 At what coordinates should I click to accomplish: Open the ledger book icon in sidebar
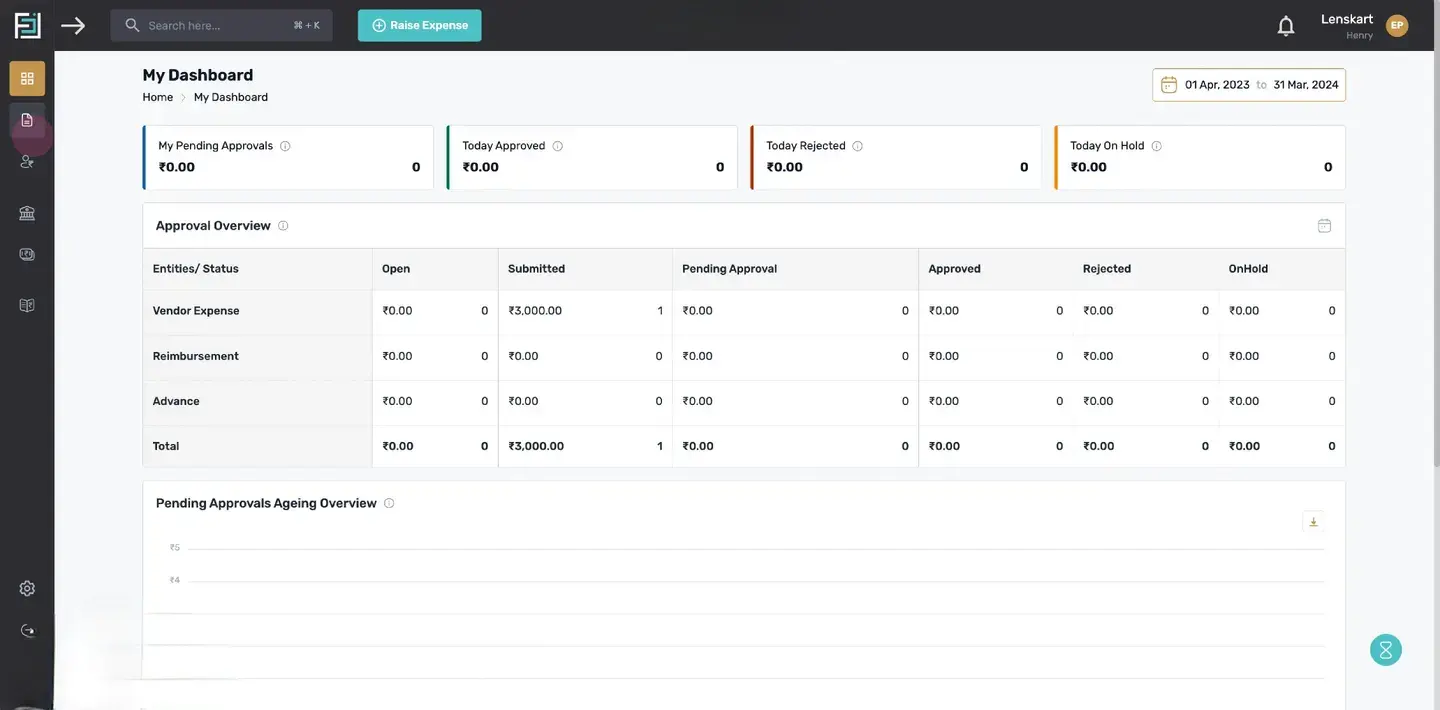tap(27, 305)
